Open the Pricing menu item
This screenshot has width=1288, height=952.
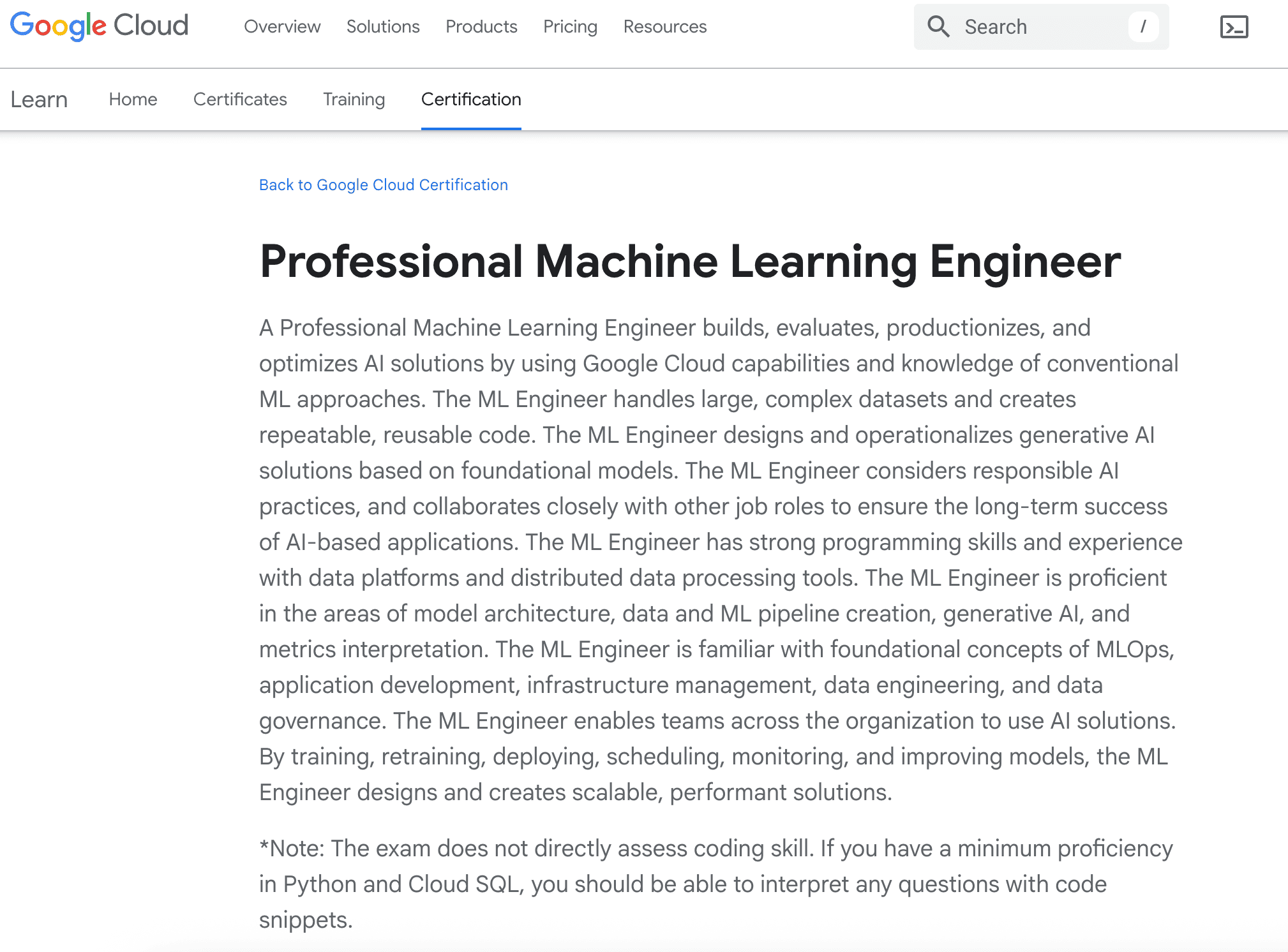click(570, 26)
